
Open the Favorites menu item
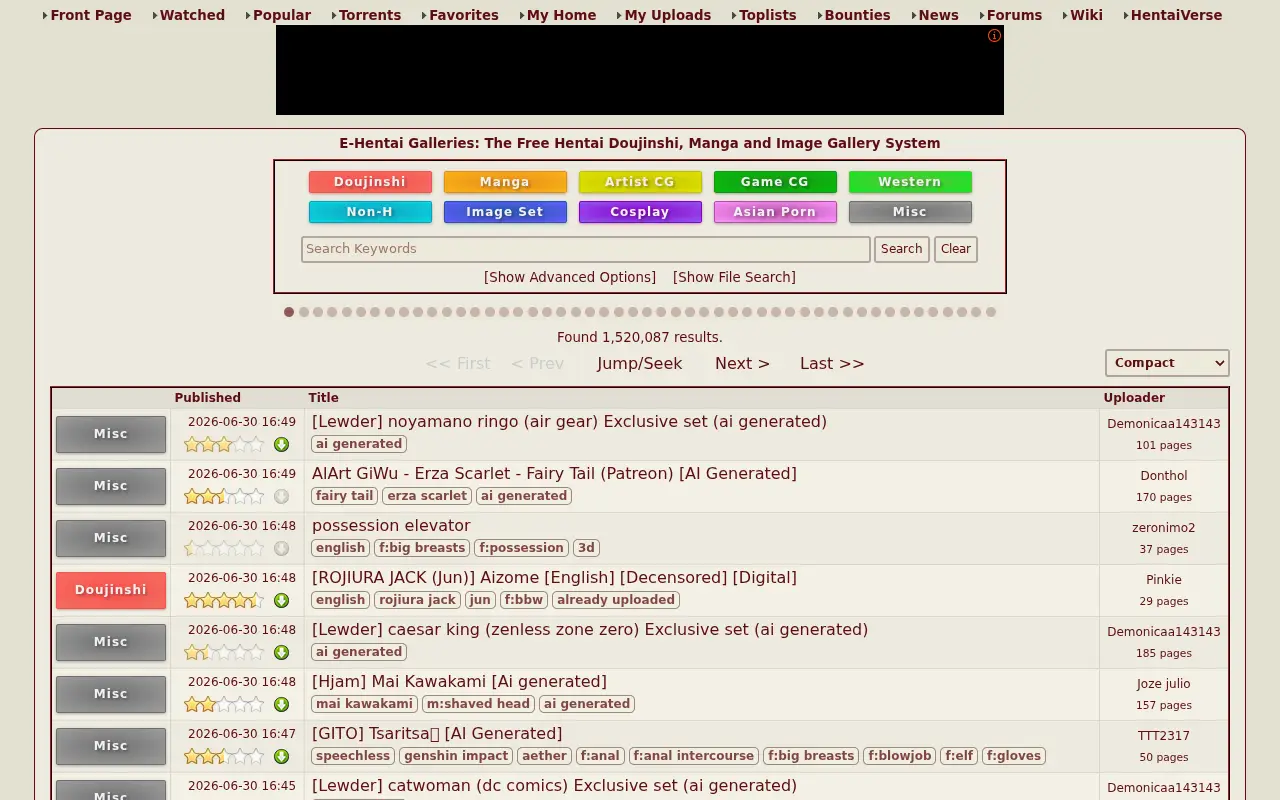point(464,15)
